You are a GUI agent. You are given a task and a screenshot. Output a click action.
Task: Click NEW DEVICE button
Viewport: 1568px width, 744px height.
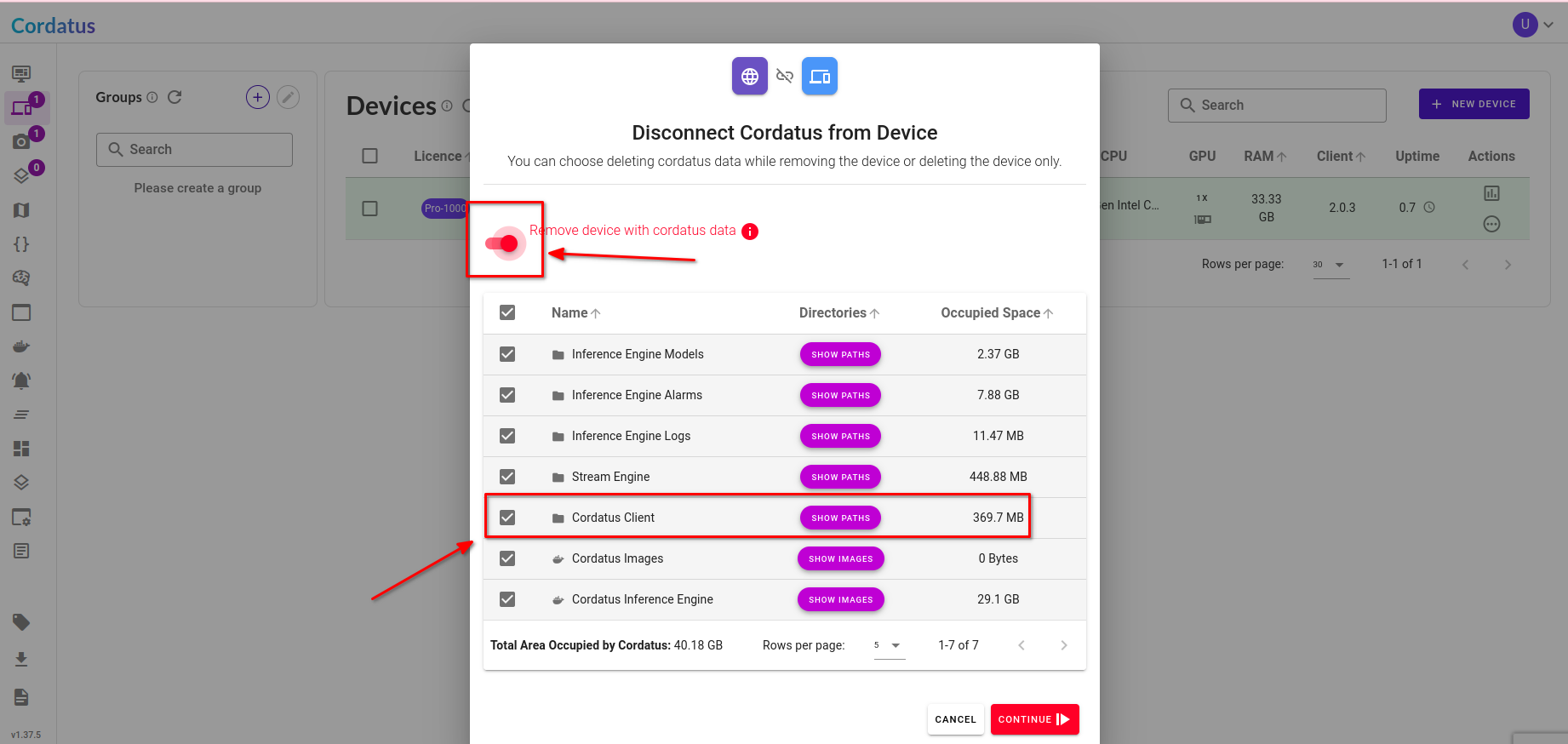pos(1474,104)
